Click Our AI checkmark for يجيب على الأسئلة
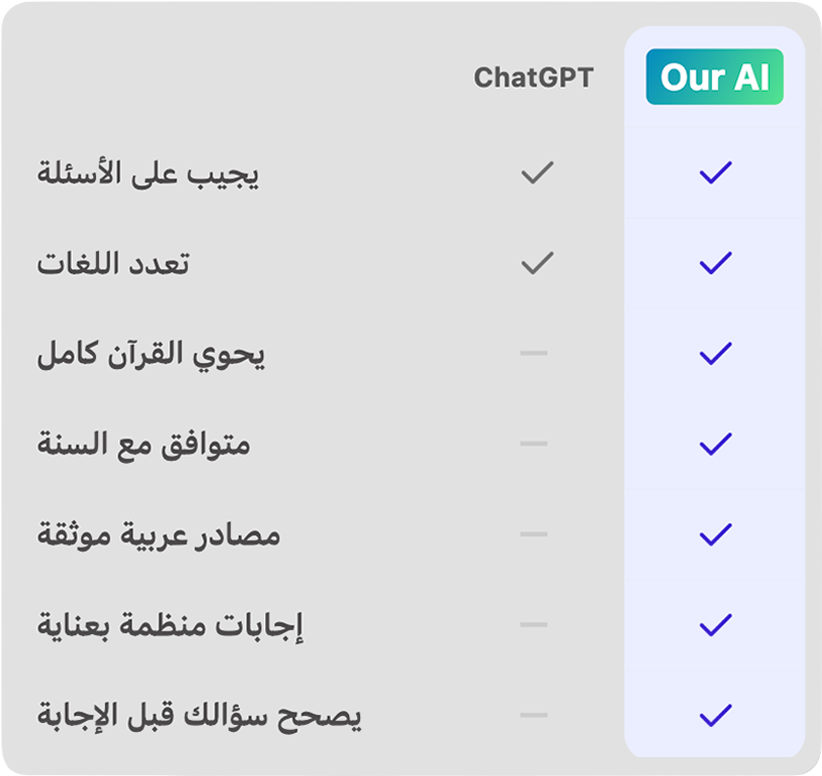The width and height of the screenshot is (822, 776). (x=716, y=173)
